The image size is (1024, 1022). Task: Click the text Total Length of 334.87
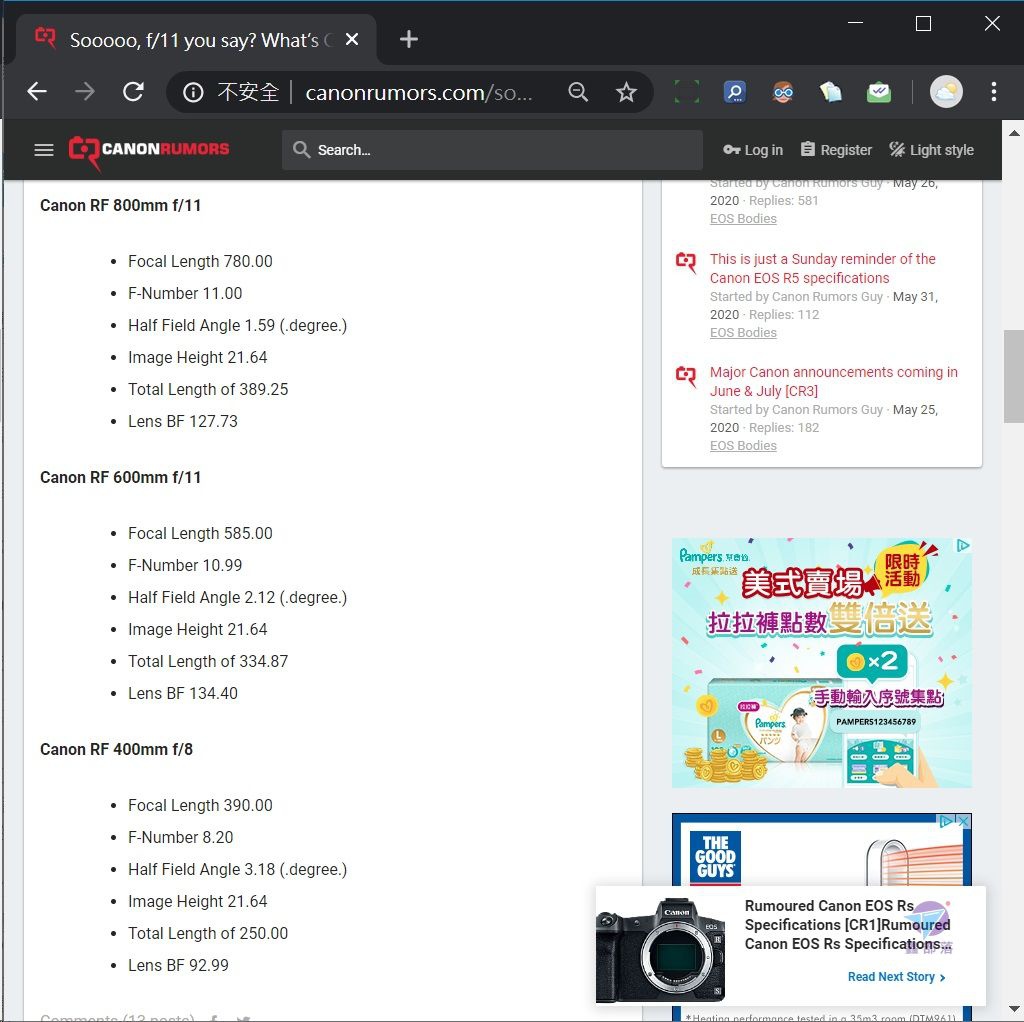point(208,662)
